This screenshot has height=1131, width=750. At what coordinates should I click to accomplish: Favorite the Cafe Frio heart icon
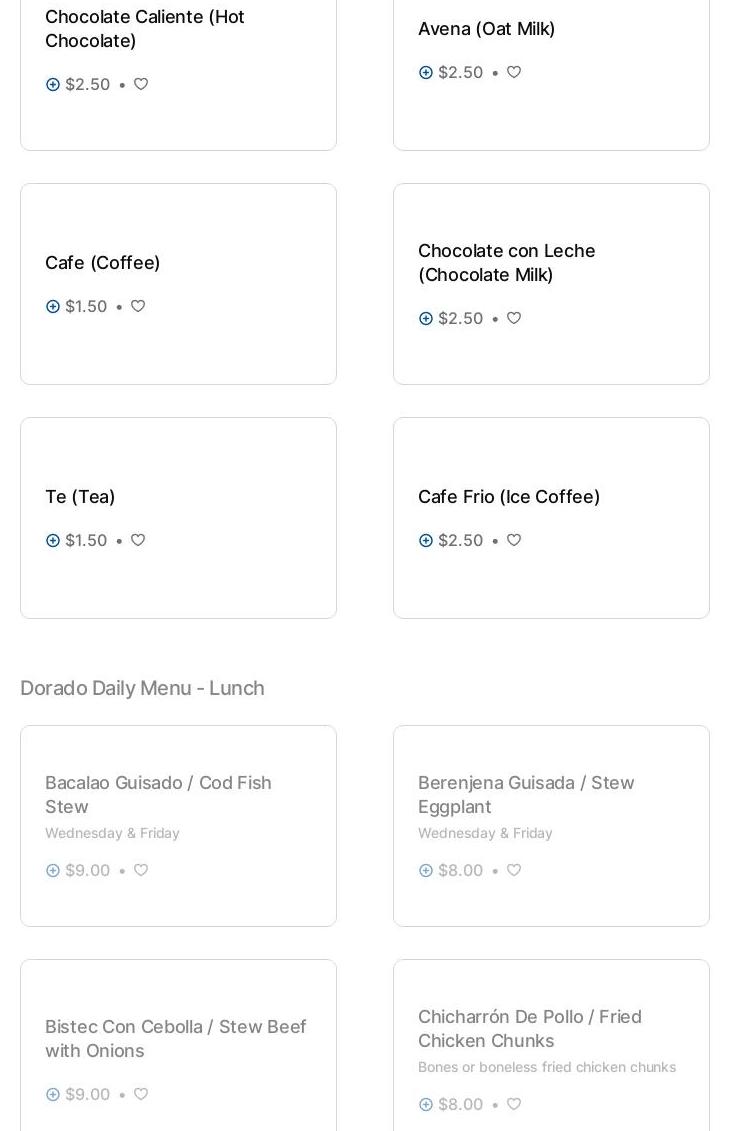coord(514,541)
